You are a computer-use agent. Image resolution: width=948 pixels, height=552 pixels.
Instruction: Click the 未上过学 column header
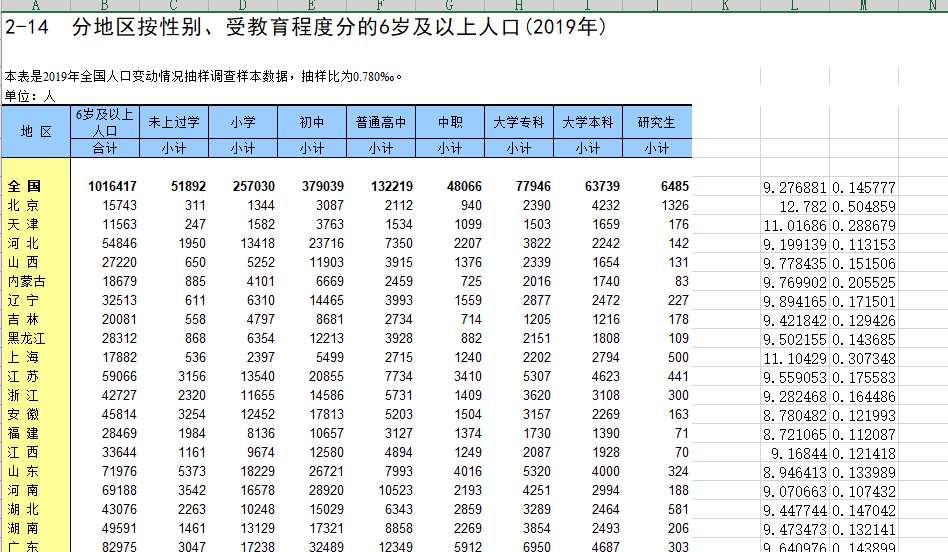[174, 122]
